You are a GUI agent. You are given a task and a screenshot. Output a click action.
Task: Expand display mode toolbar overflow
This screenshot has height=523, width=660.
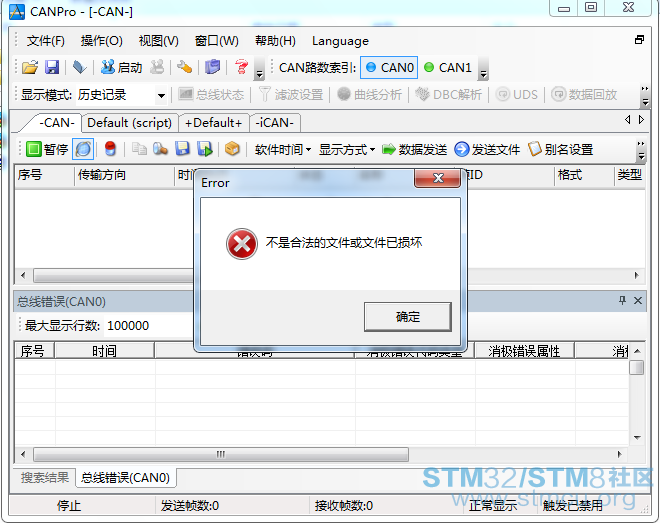coord(644,96)
